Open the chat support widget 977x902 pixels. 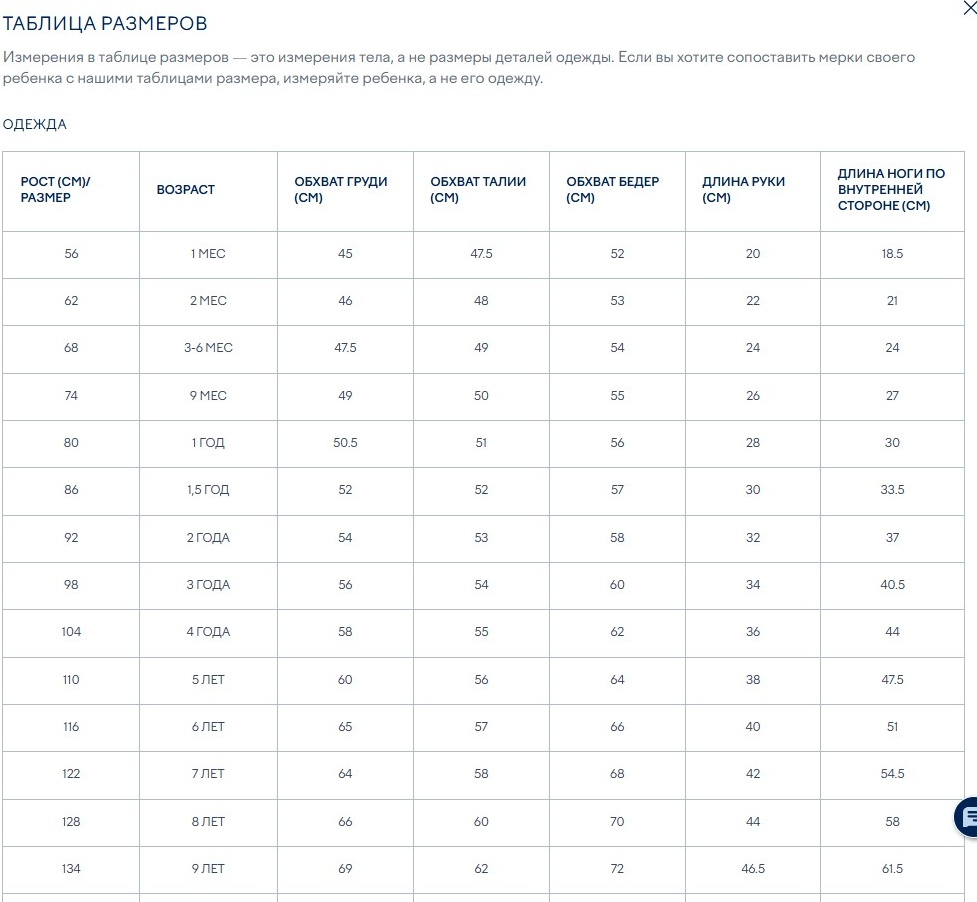[x=966, y=817]
